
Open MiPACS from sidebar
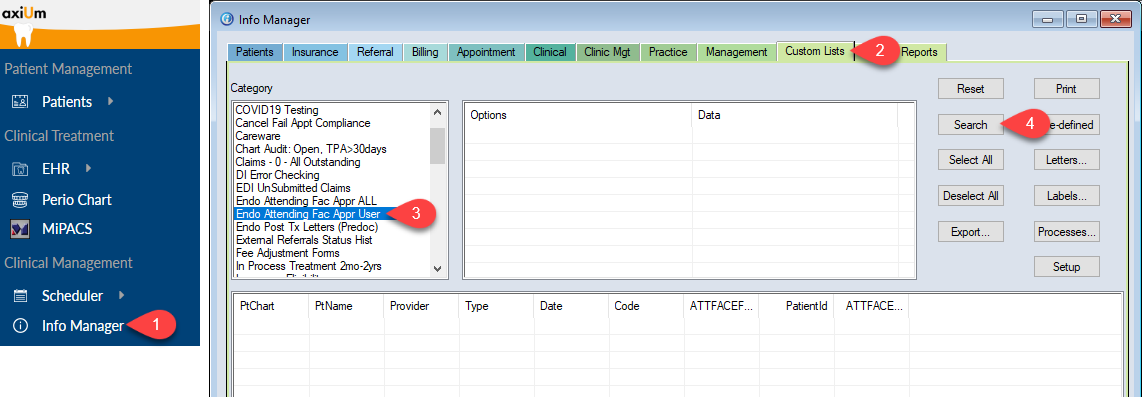click(66, 229)
